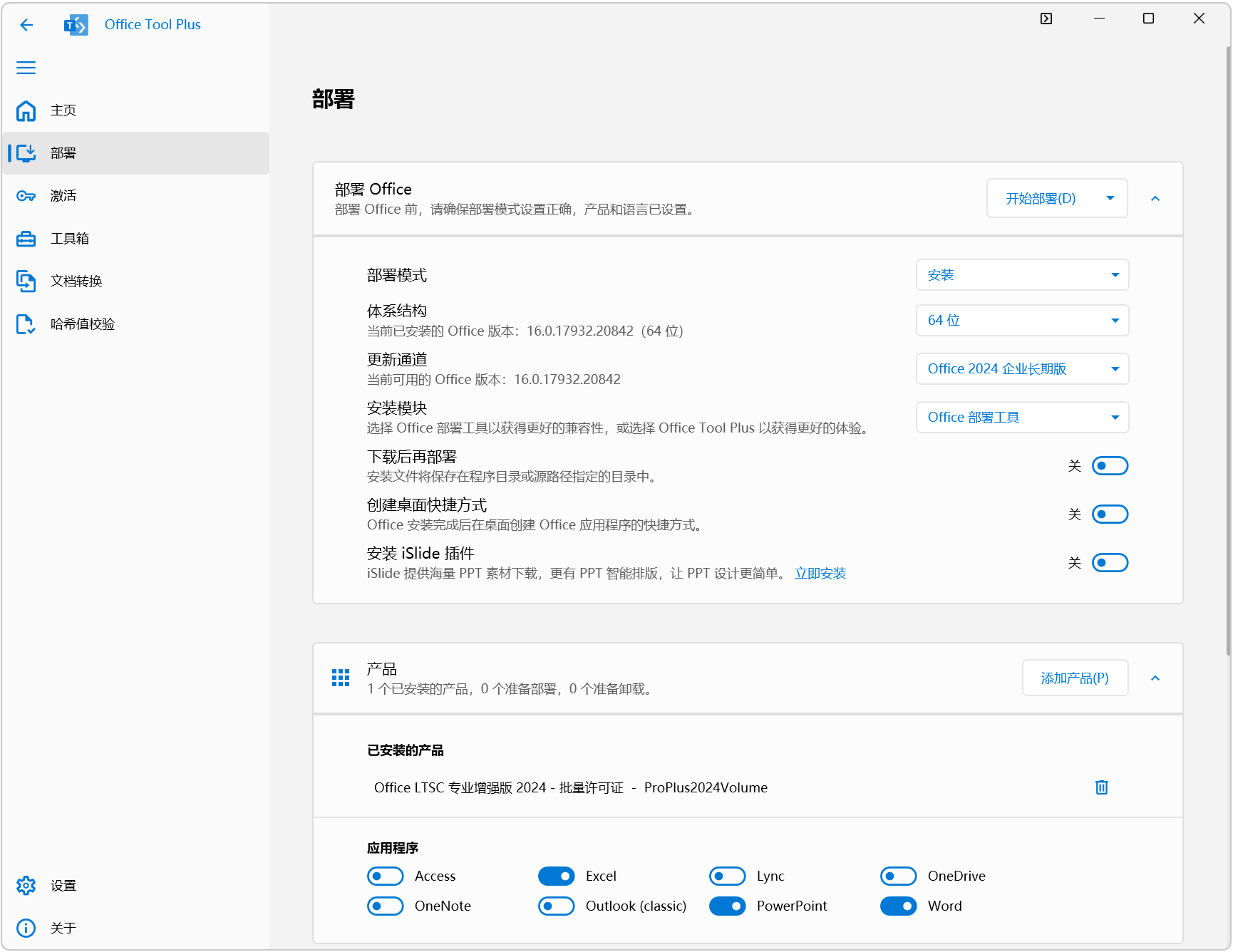Click 立即安装 link for iSlide
The width and height of the screenshot is (1233, 952).
(x=820, y=574)
